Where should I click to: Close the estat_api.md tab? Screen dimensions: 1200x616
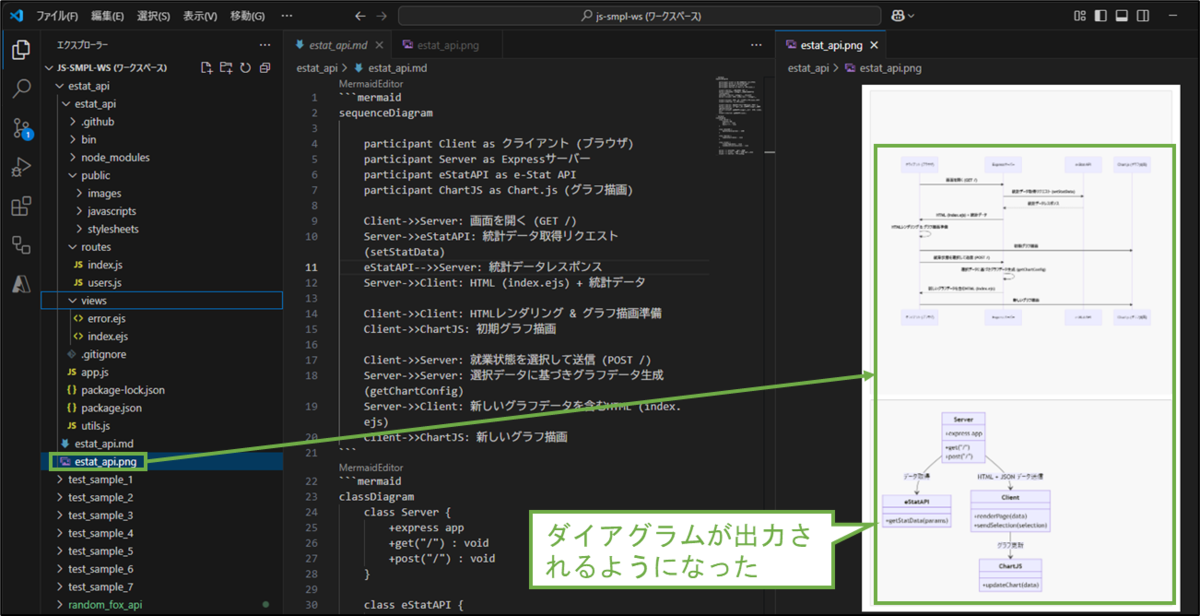(x=379, y=45)
